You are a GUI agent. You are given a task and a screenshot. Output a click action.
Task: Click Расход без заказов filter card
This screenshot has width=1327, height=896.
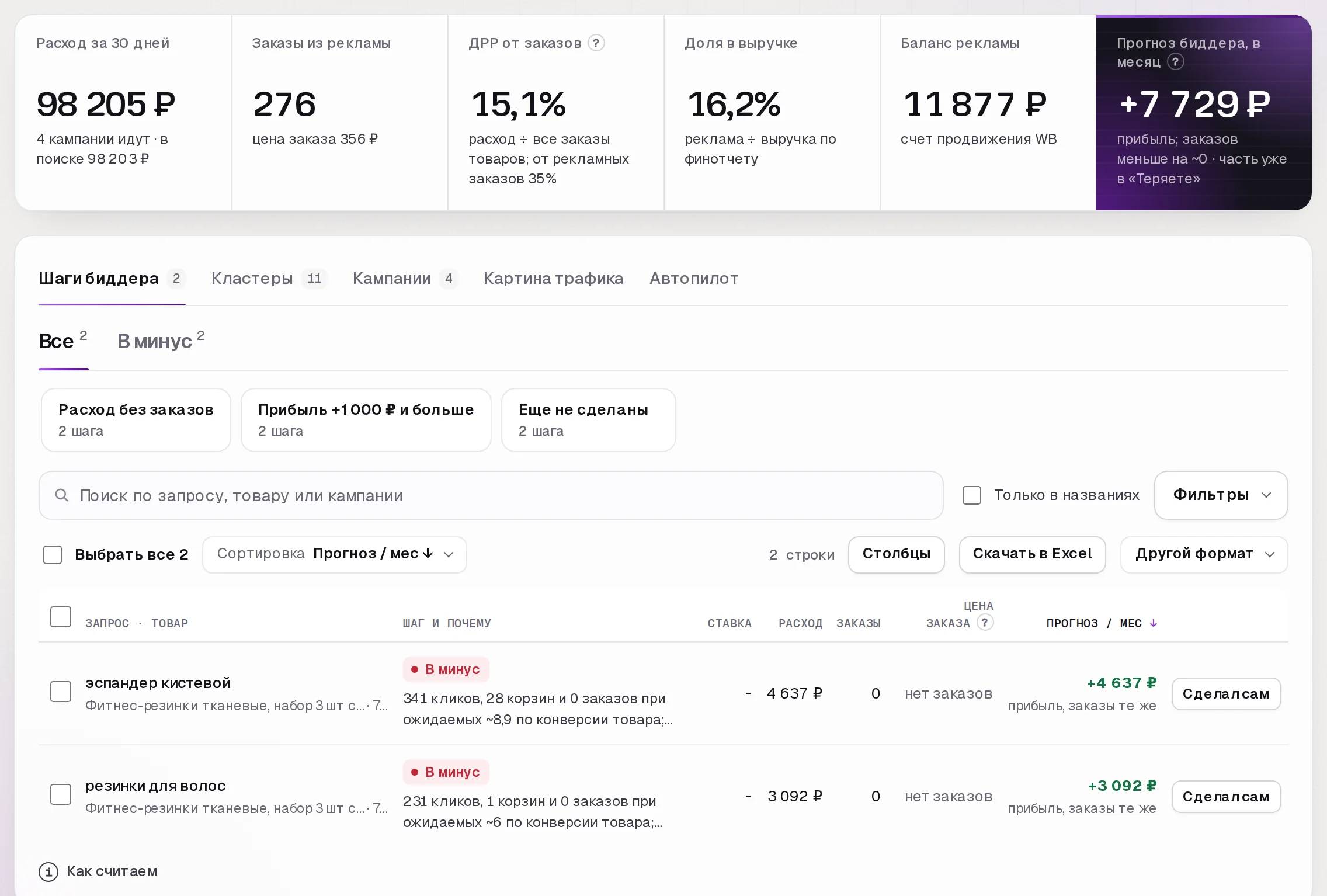136,420
